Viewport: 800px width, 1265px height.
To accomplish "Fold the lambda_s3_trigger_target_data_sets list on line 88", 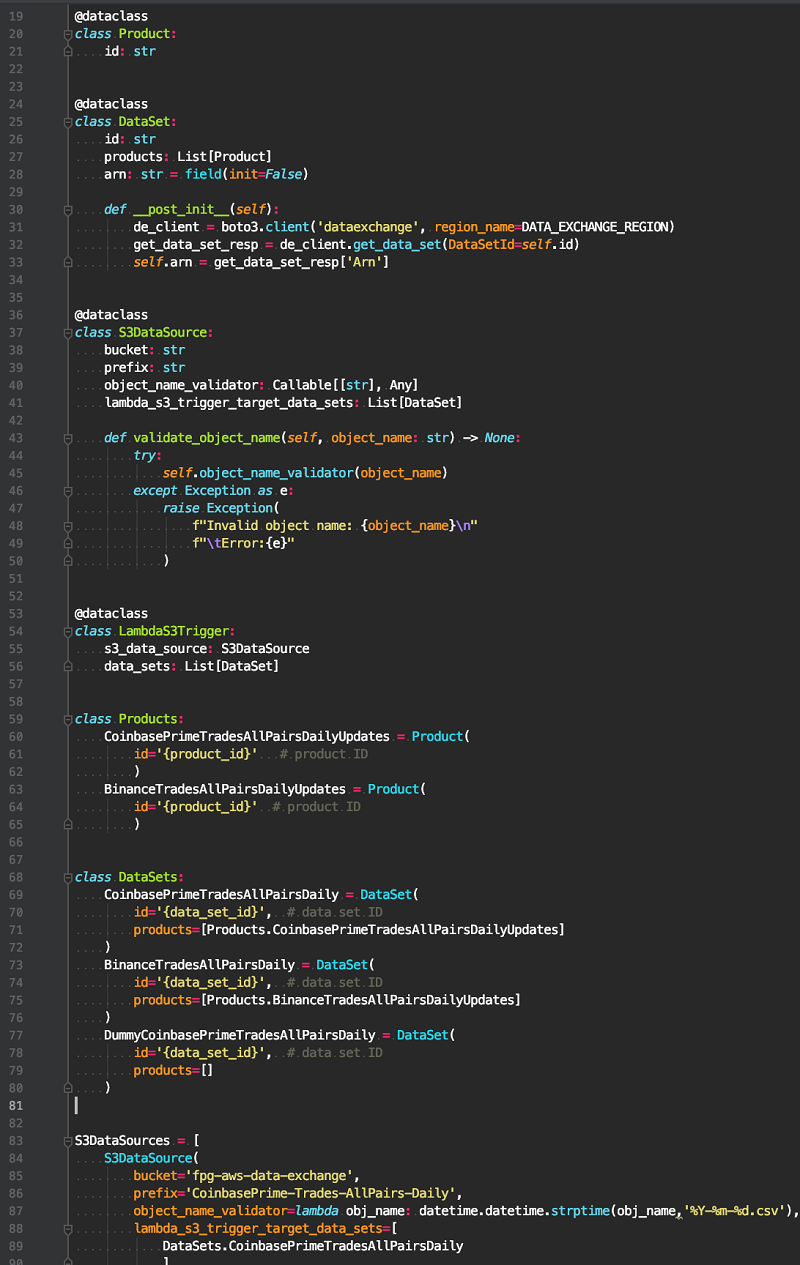I will [66, 1229].
